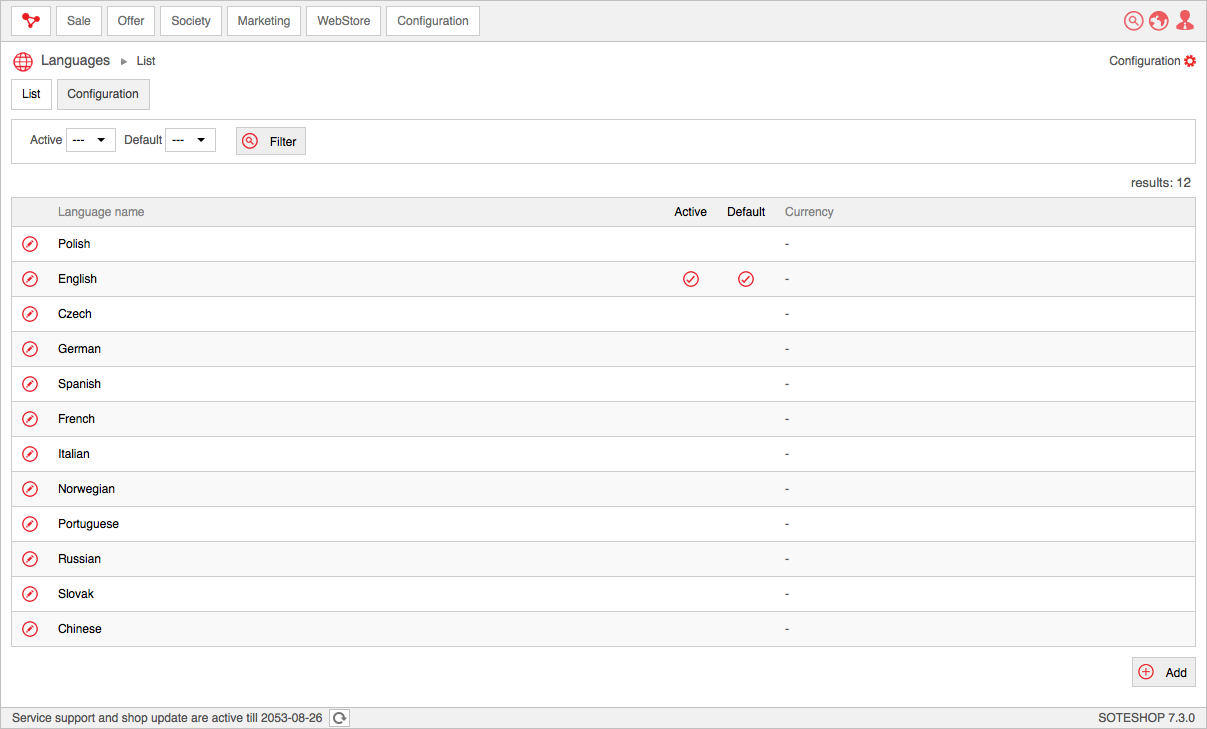Edit the French language row
This screenshot has width=1207, height=729.
click(30, 419)
